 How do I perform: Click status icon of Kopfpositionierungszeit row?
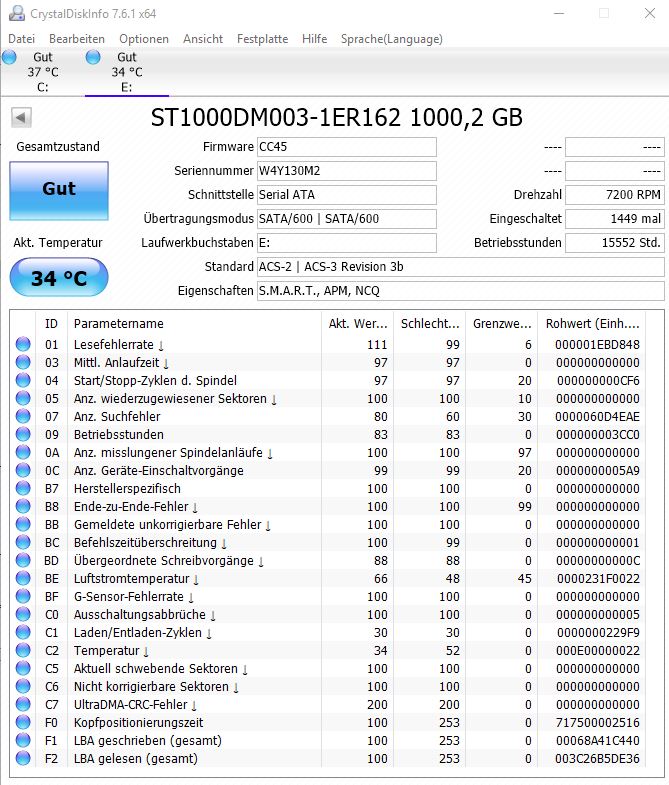23,723
